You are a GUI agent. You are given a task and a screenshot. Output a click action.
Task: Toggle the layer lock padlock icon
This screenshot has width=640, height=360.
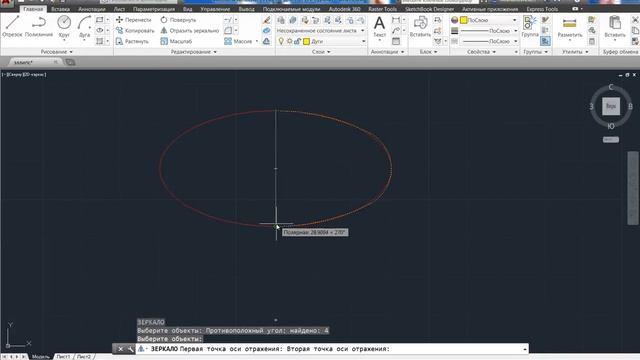(298, 41)
